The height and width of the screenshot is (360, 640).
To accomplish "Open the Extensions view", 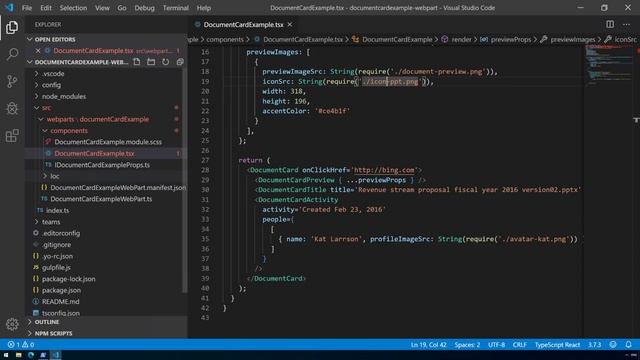I will click(12, 136).
